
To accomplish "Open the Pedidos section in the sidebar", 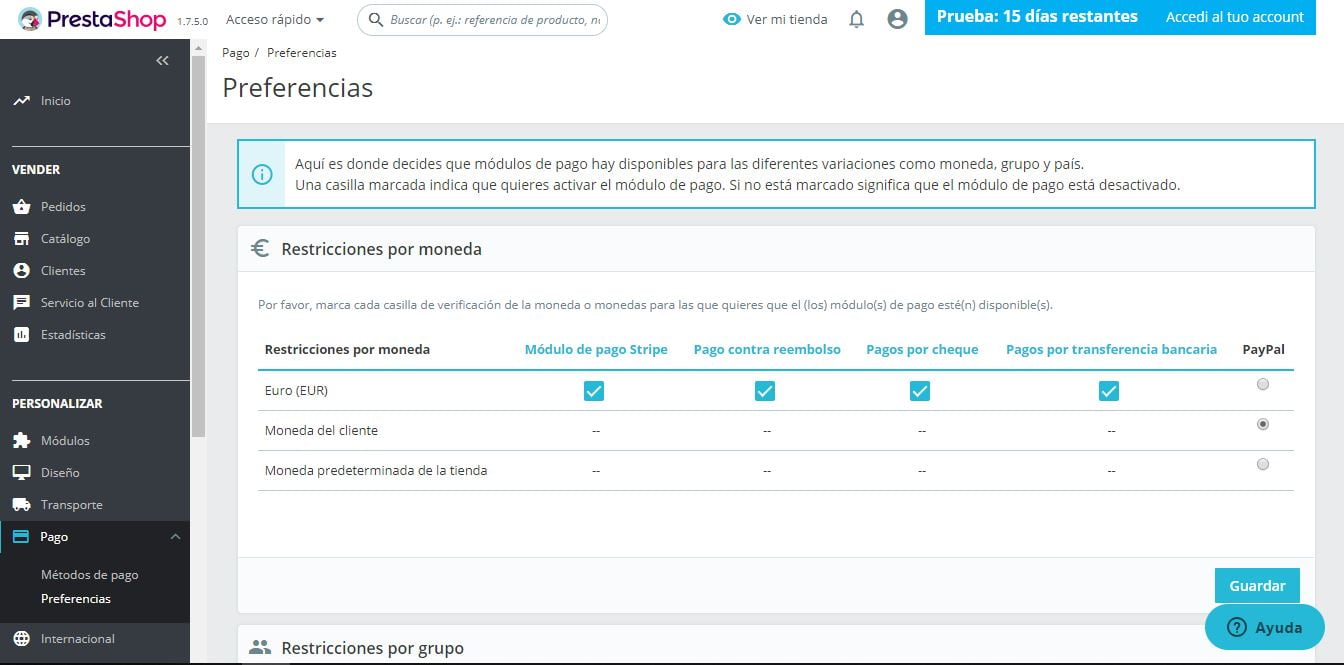I will pos(61,206).
